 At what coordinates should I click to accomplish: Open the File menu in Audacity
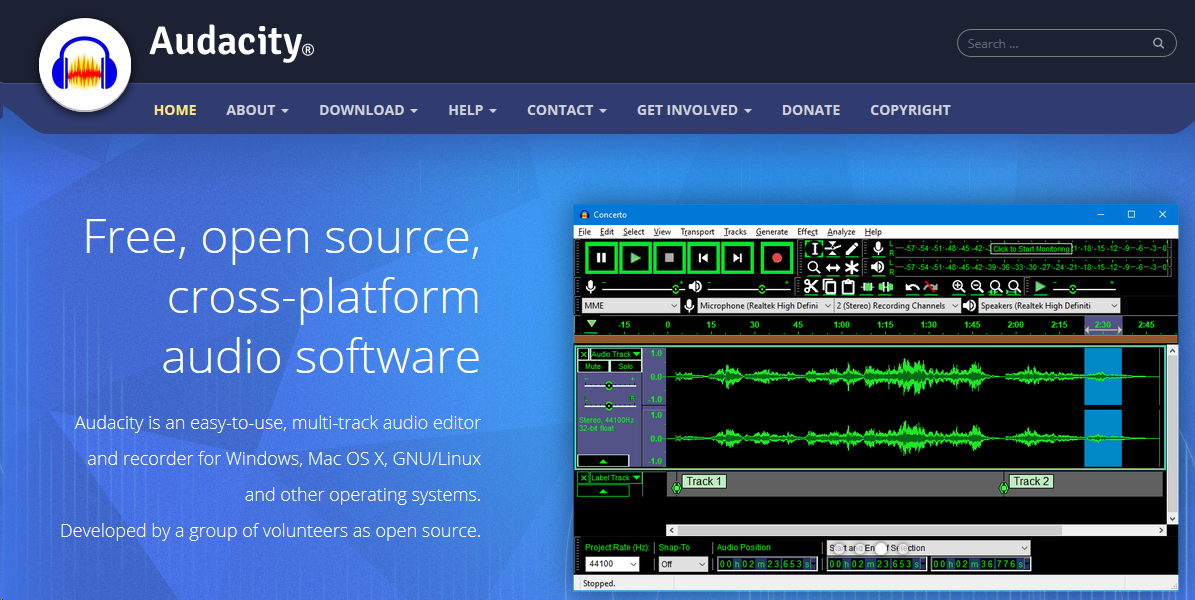[x=585, y=232]
